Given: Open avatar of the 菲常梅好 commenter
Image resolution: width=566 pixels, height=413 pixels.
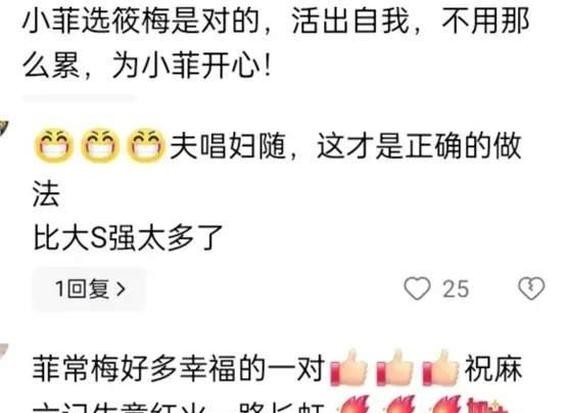Looking at the screenshot, I should point(4,353).
